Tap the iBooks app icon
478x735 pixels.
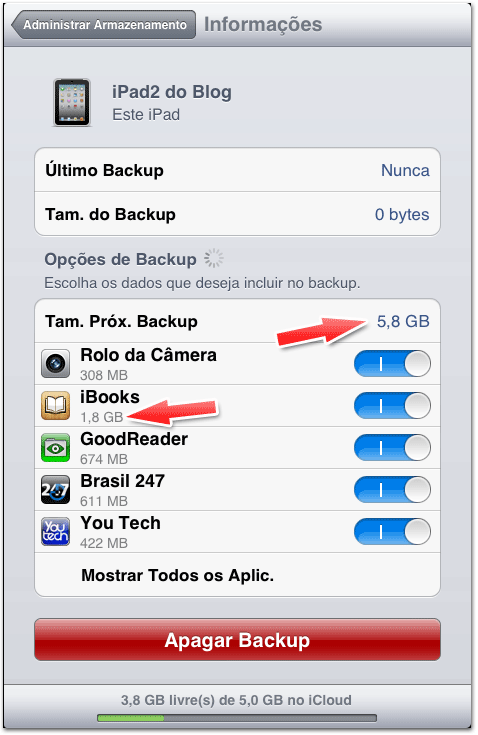(x=55, y=405)
